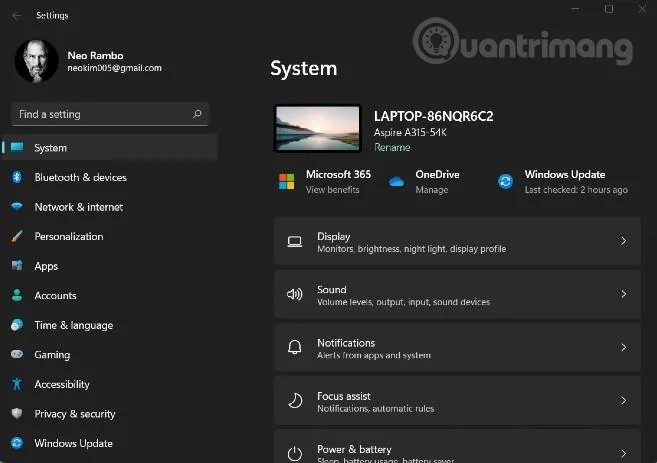Click the Power & battery icon
Screen dimensions: 657x463
pos(295,453)
